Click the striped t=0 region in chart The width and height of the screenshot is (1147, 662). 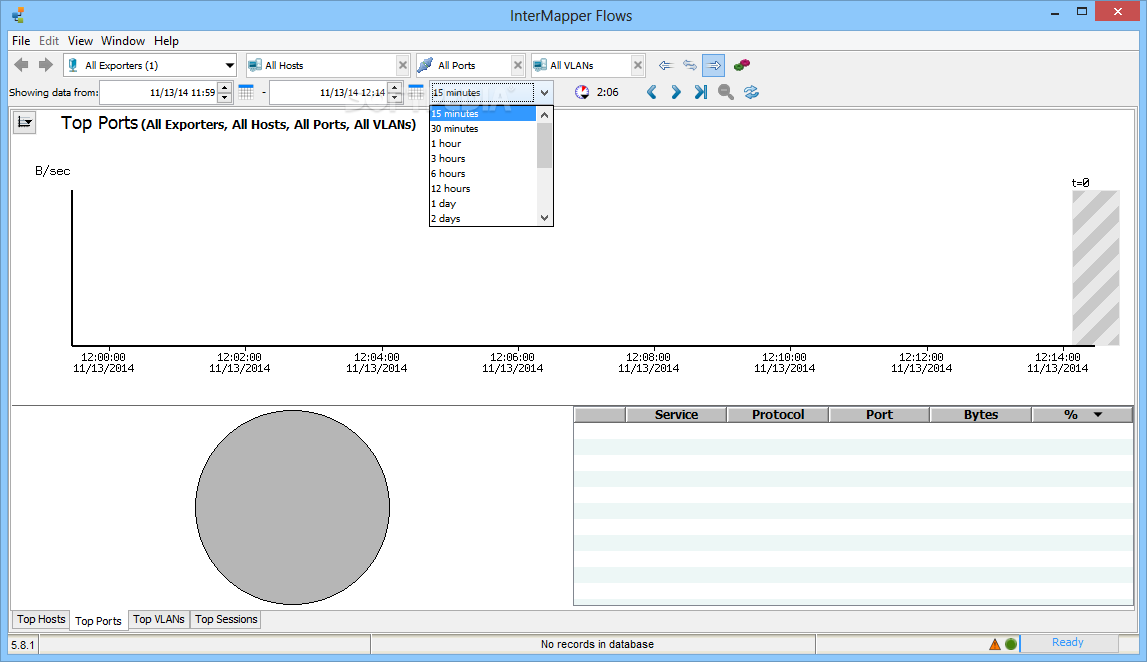click(1096, 268)
